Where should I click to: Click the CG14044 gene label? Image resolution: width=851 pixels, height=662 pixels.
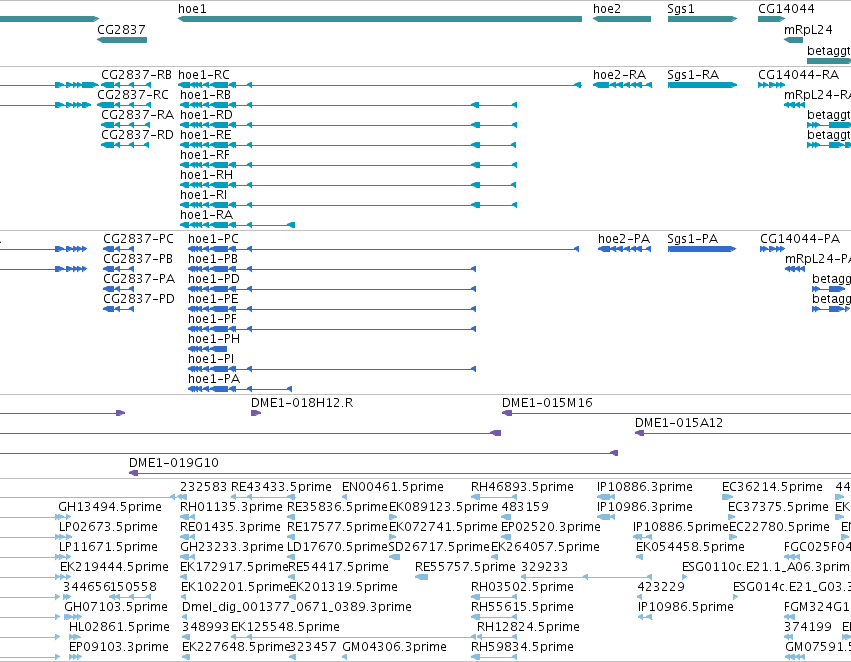tap(786, 9)
